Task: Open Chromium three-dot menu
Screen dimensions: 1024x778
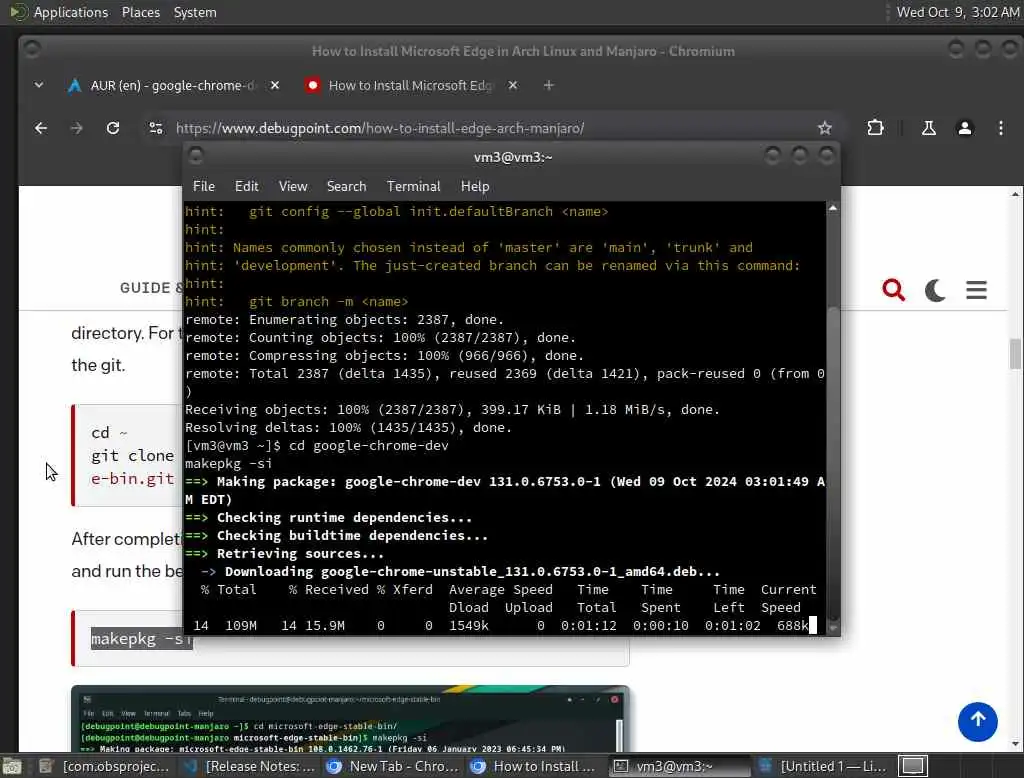Action: pyautogui.click(x=1000, y=128)
